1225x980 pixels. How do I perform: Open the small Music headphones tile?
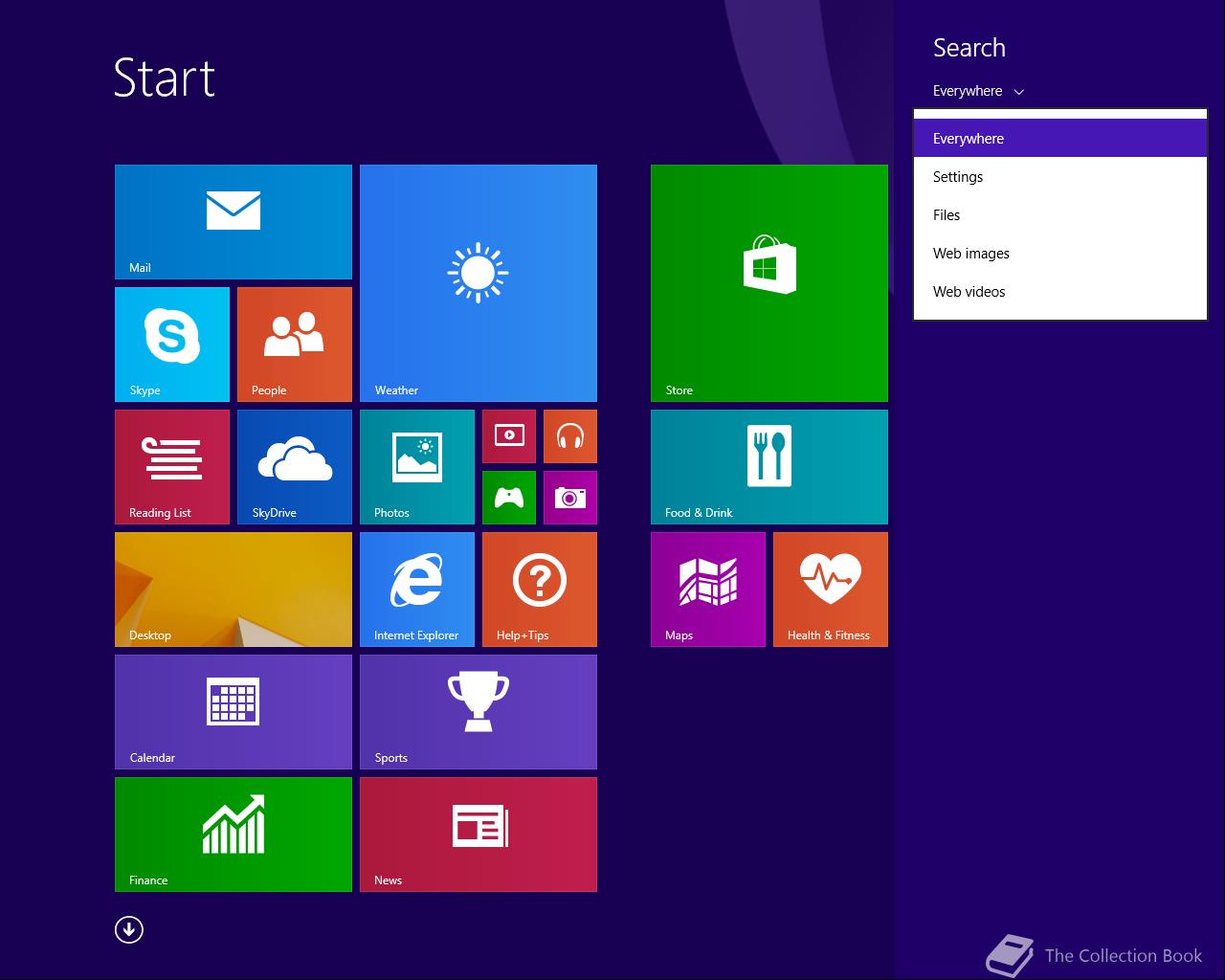click(570, 436)
